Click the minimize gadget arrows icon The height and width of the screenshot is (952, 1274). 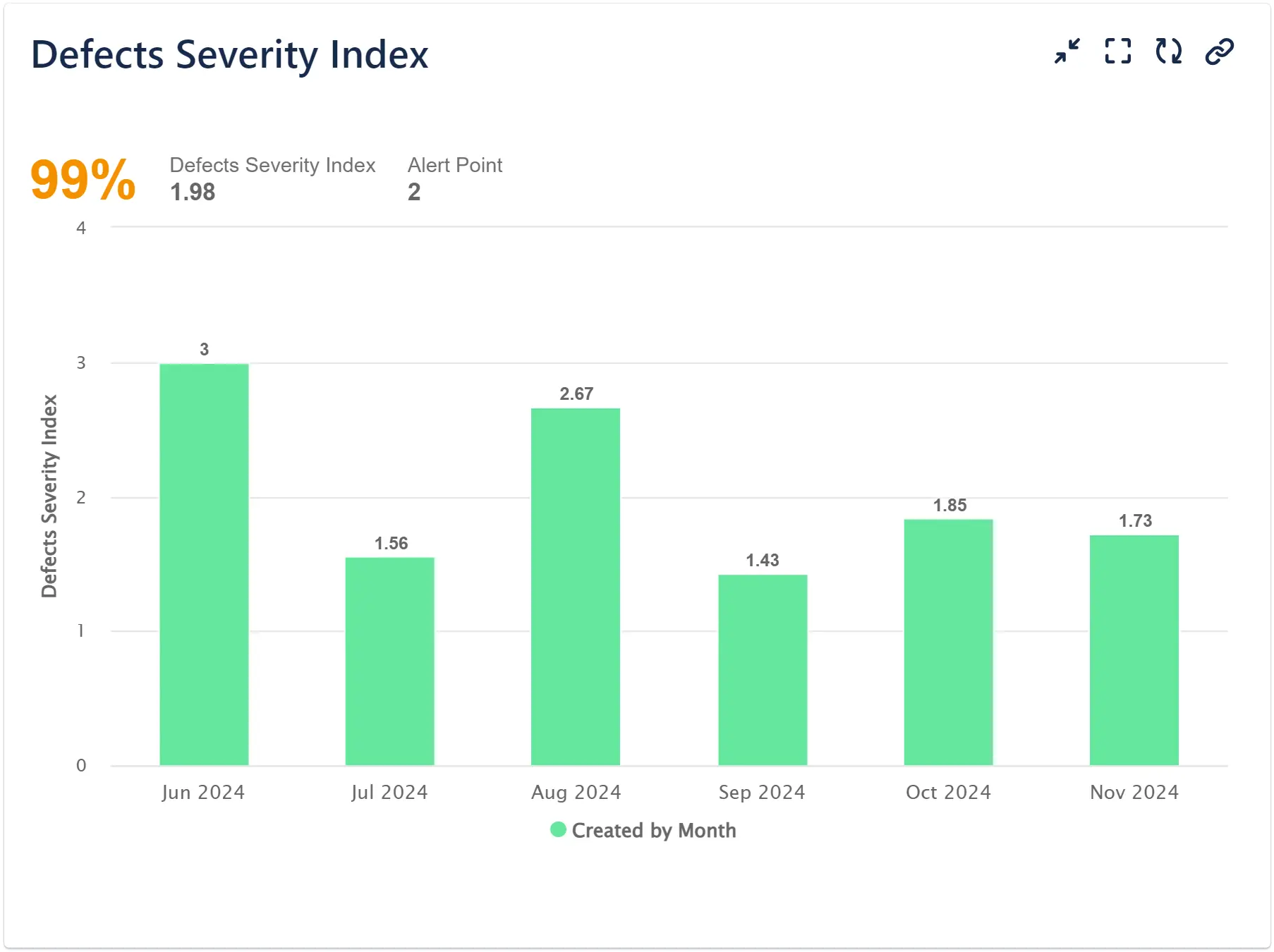(1067, 51)
